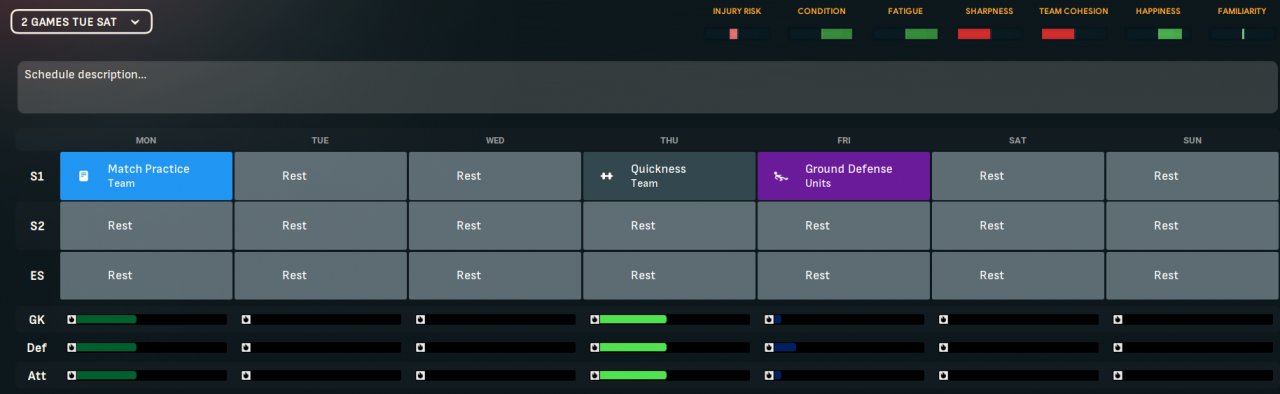Select the ES Rest slot on Tuesday
The image size is (1280, 394).
[x=320, y=275]
